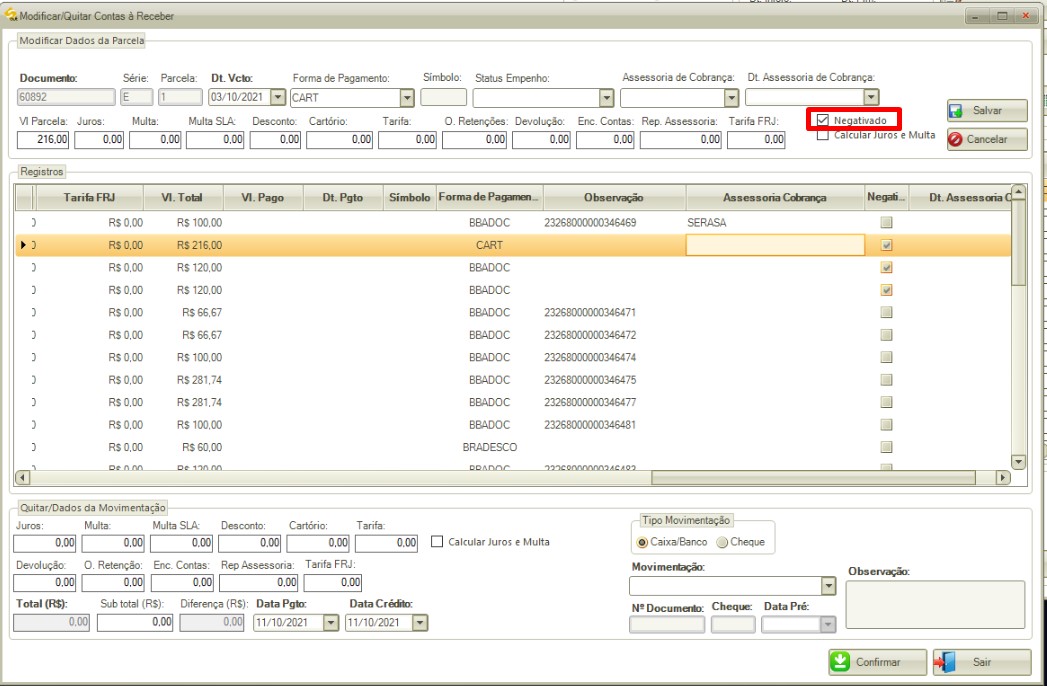This screenshot has width=1047, height=686.
Task: Check the Negativado box on row 23268000000346471
Action: pyautogui.click(x=886, y=312)
